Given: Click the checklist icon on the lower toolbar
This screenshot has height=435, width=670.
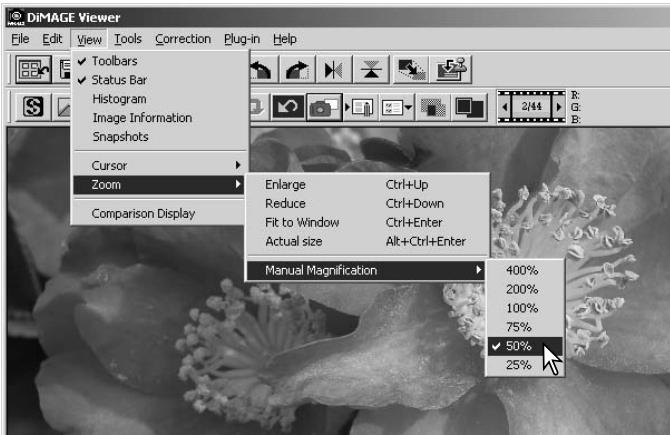Looking at the screenshot, I should (392, 108).
